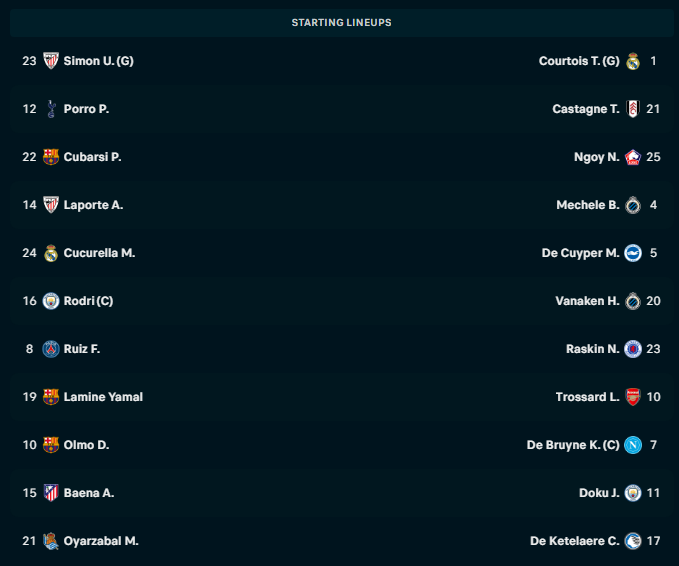Click the Barcelona crest beside Lamine Yamal
The width and height of the screenshot is (679, 566).
pyautogui.click(x=51, y=397)
